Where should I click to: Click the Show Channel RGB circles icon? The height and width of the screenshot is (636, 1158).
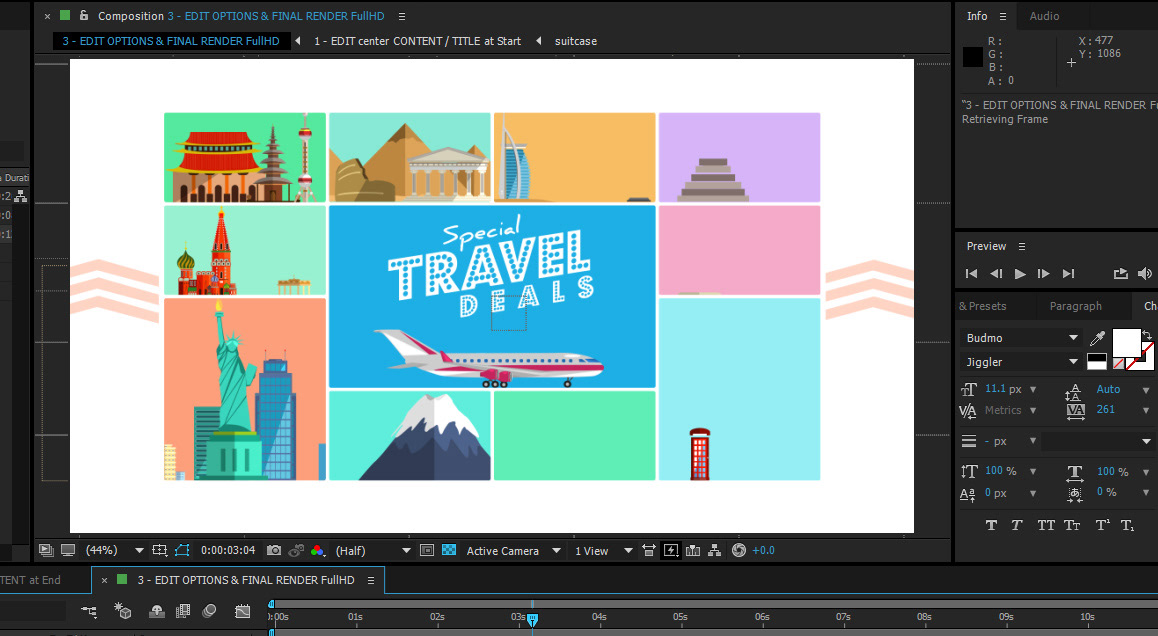tap(318, 551)
